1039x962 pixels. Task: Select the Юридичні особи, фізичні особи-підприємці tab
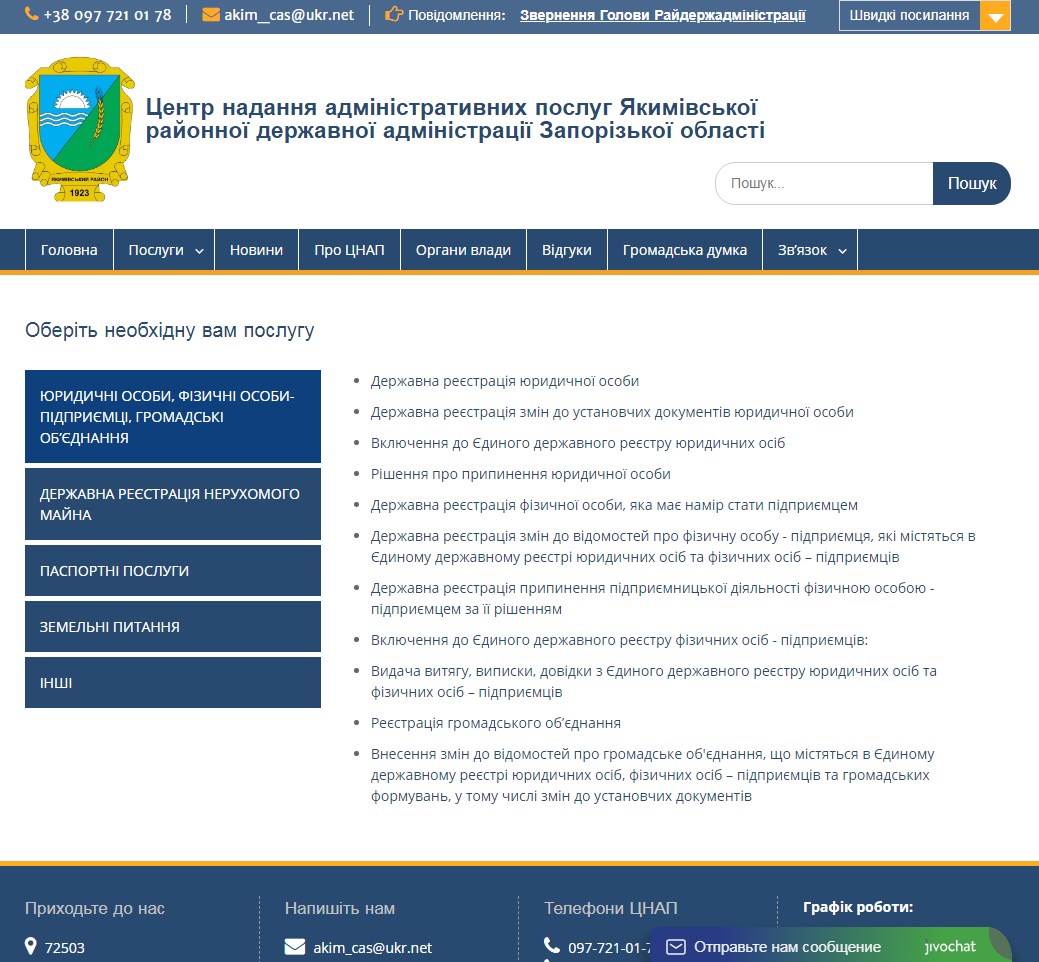(x=173, y=417)
